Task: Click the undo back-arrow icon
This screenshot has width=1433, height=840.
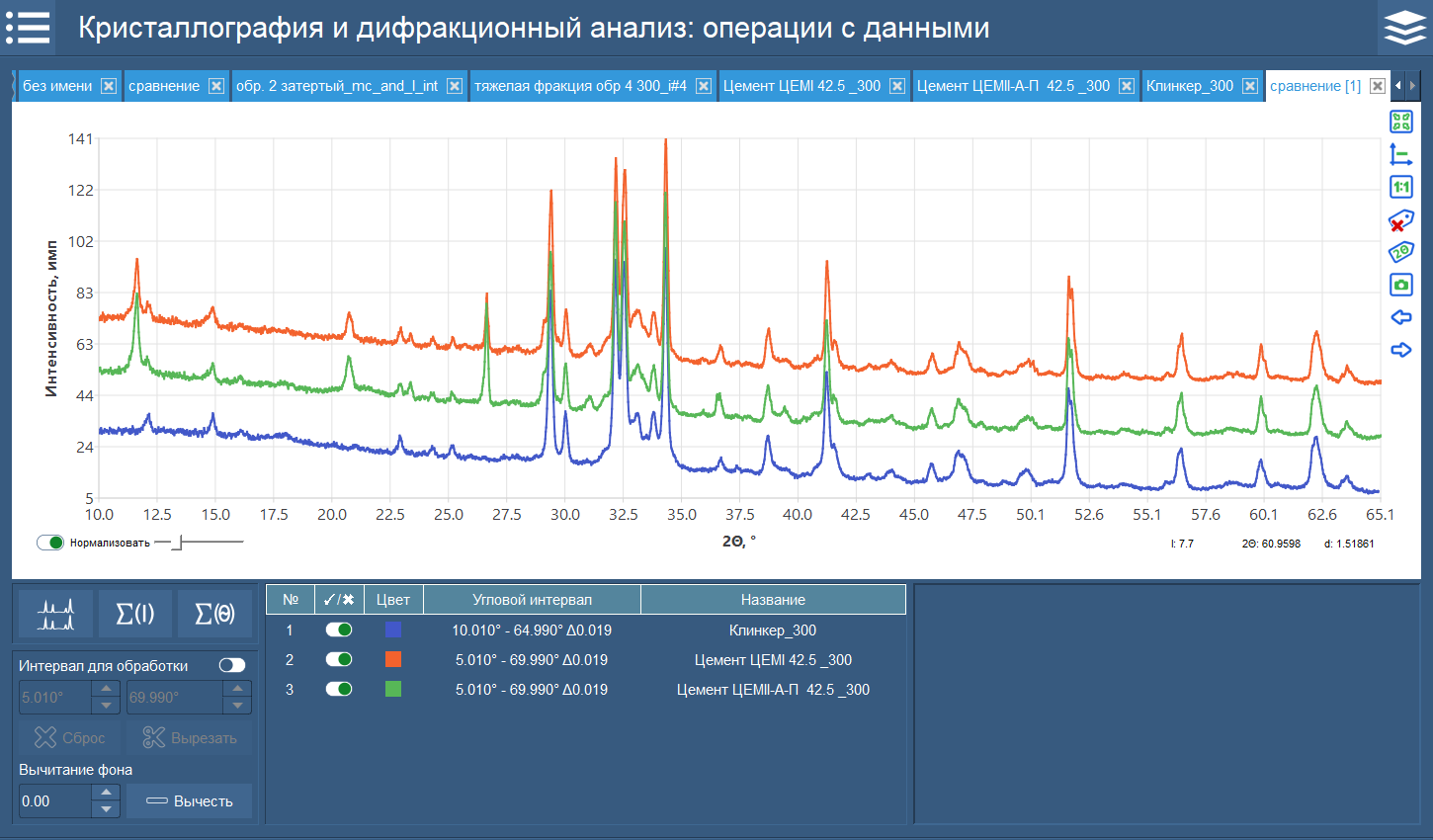Action: tap(1401, 317)
